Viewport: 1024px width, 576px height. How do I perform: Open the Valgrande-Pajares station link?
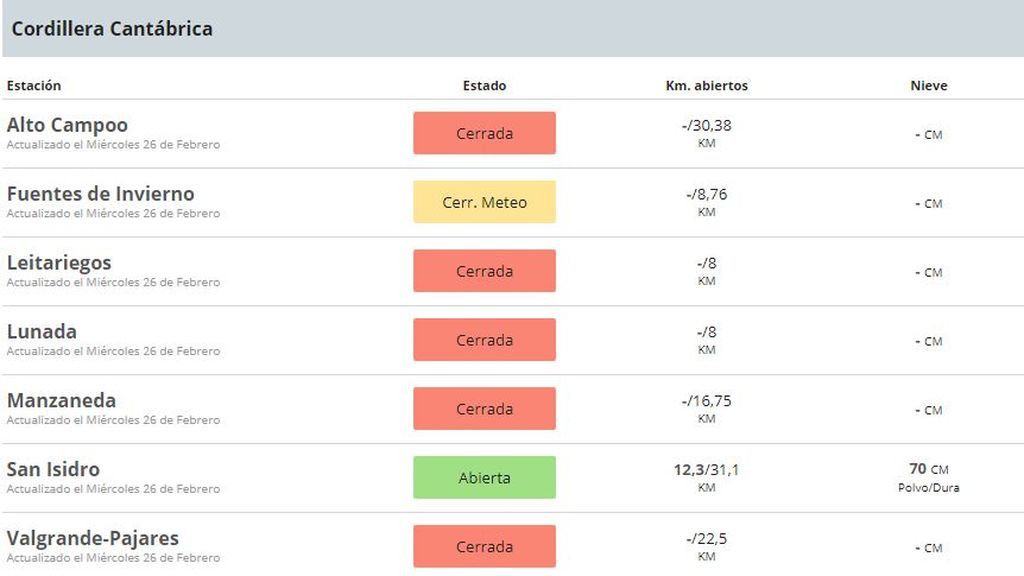pyautogui.click(x=93, y=538)
